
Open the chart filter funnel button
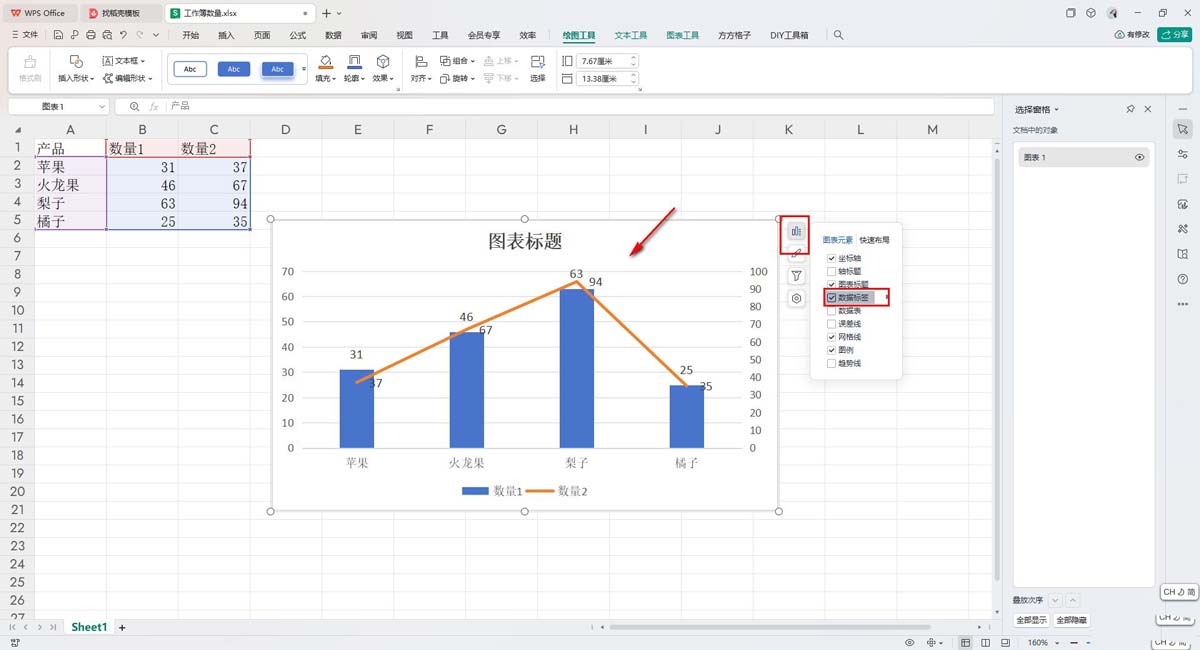tap(796, 276)
